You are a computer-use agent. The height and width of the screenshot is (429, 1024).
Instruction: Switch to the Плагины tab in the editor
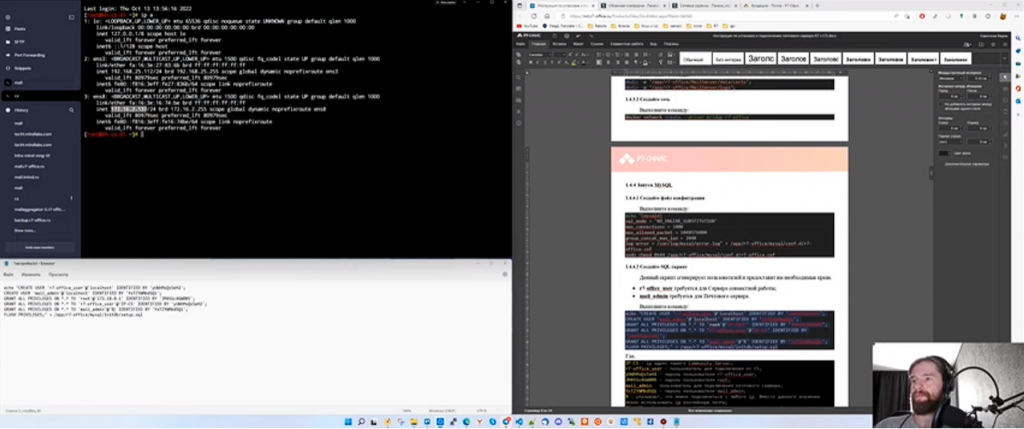tap(671, 44)
